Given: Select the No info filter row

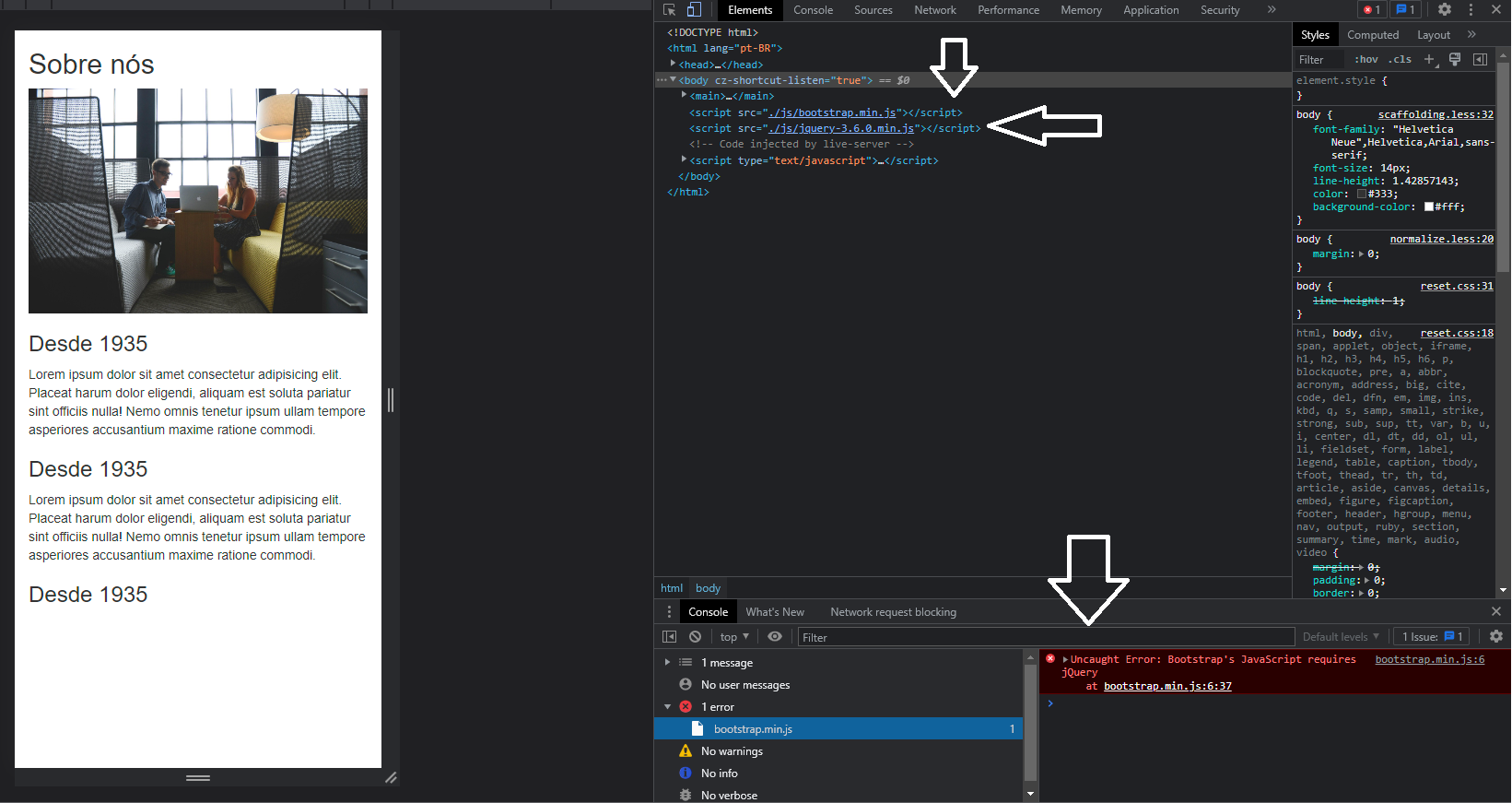Looking at the screenshot, I should (838, 773).
